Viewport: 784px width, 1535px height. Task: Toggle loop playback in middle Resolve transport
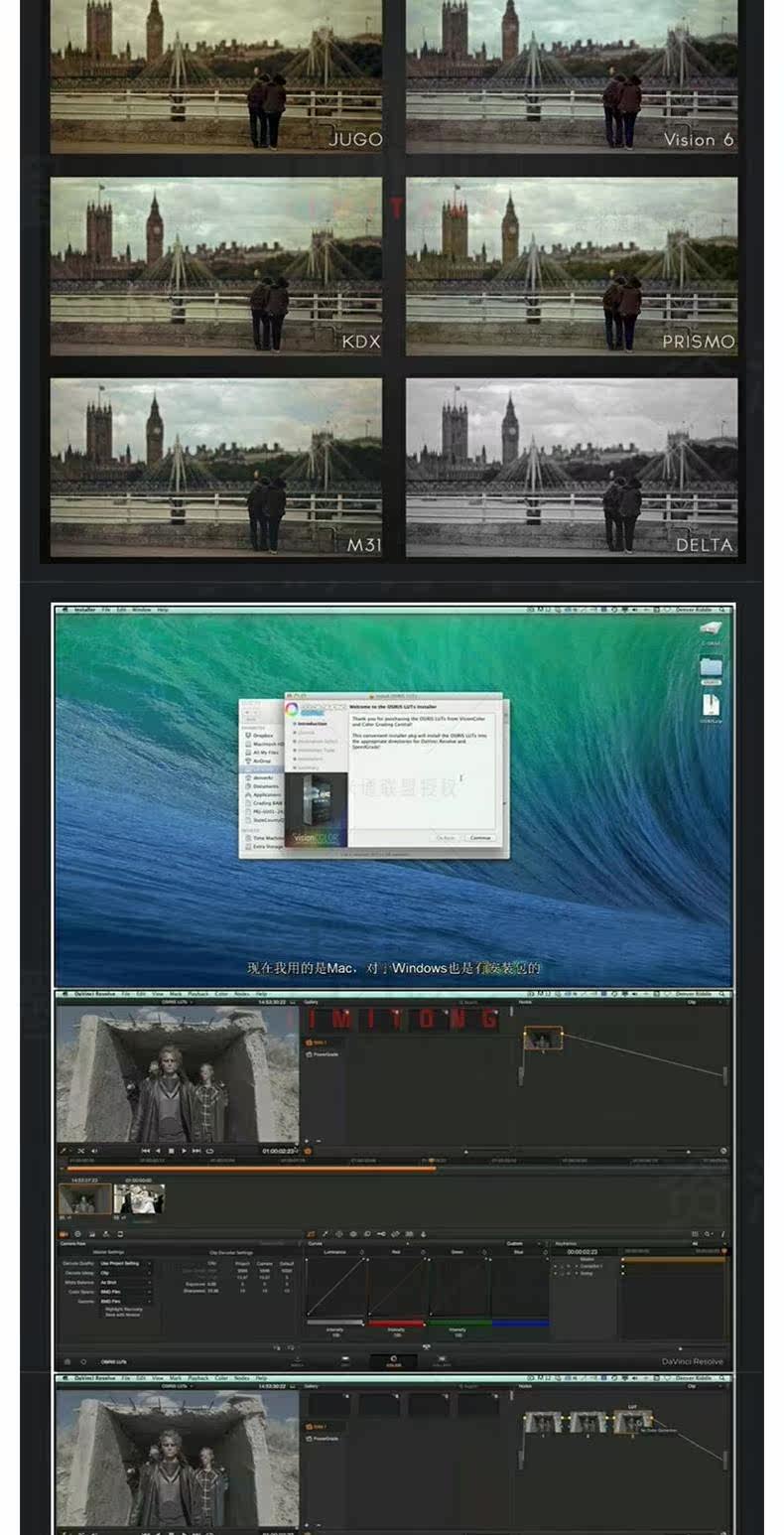(209, 1151)
